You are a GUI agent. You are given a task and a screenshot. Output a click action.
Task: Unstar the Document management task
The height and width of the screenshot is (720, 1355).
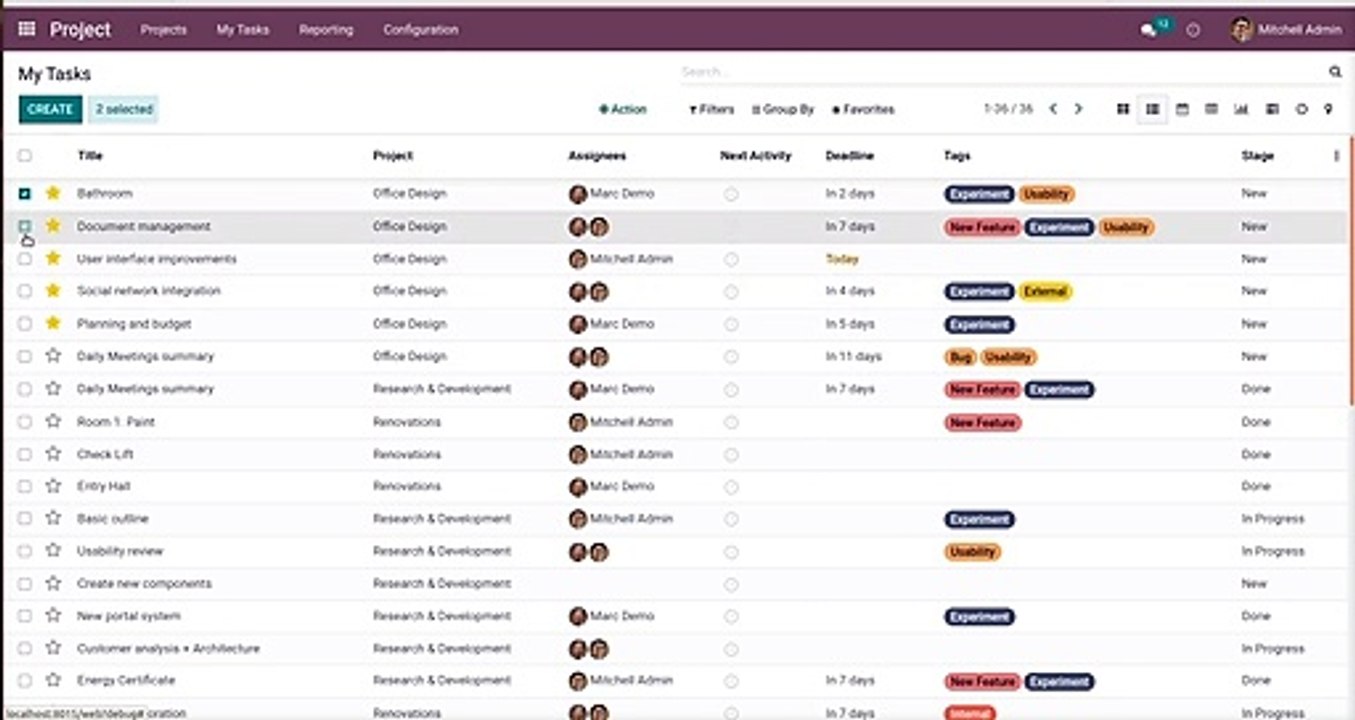(53, 226)
